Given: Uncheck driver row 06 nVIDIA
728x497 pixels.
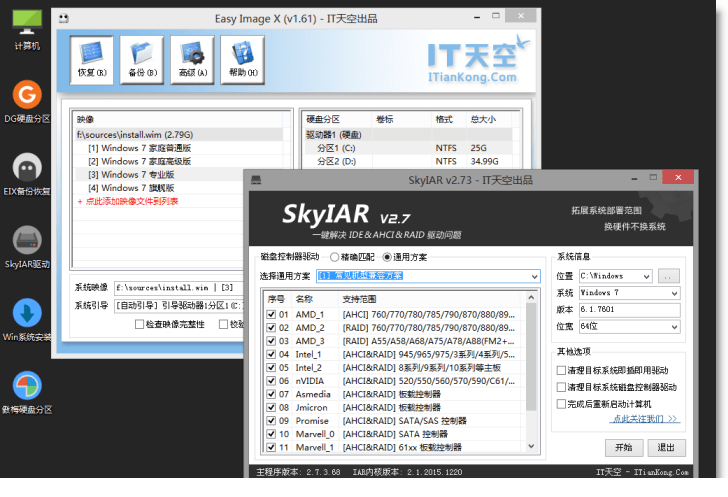Looking at the screenshot, I should pyautogui.click(x=271, y=381).
